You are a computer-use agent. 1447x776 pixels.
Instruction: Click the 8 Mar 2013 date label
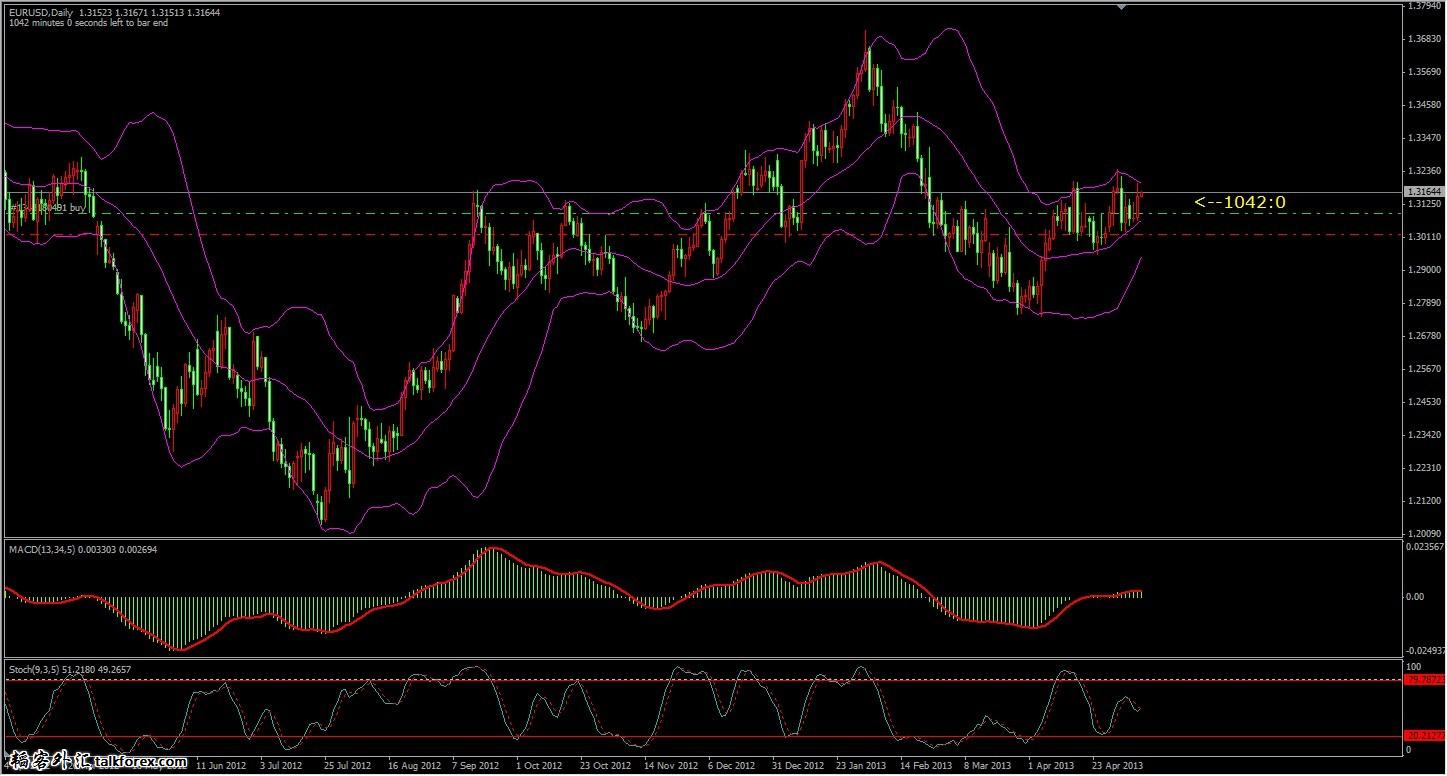click(x=988, y=766)
